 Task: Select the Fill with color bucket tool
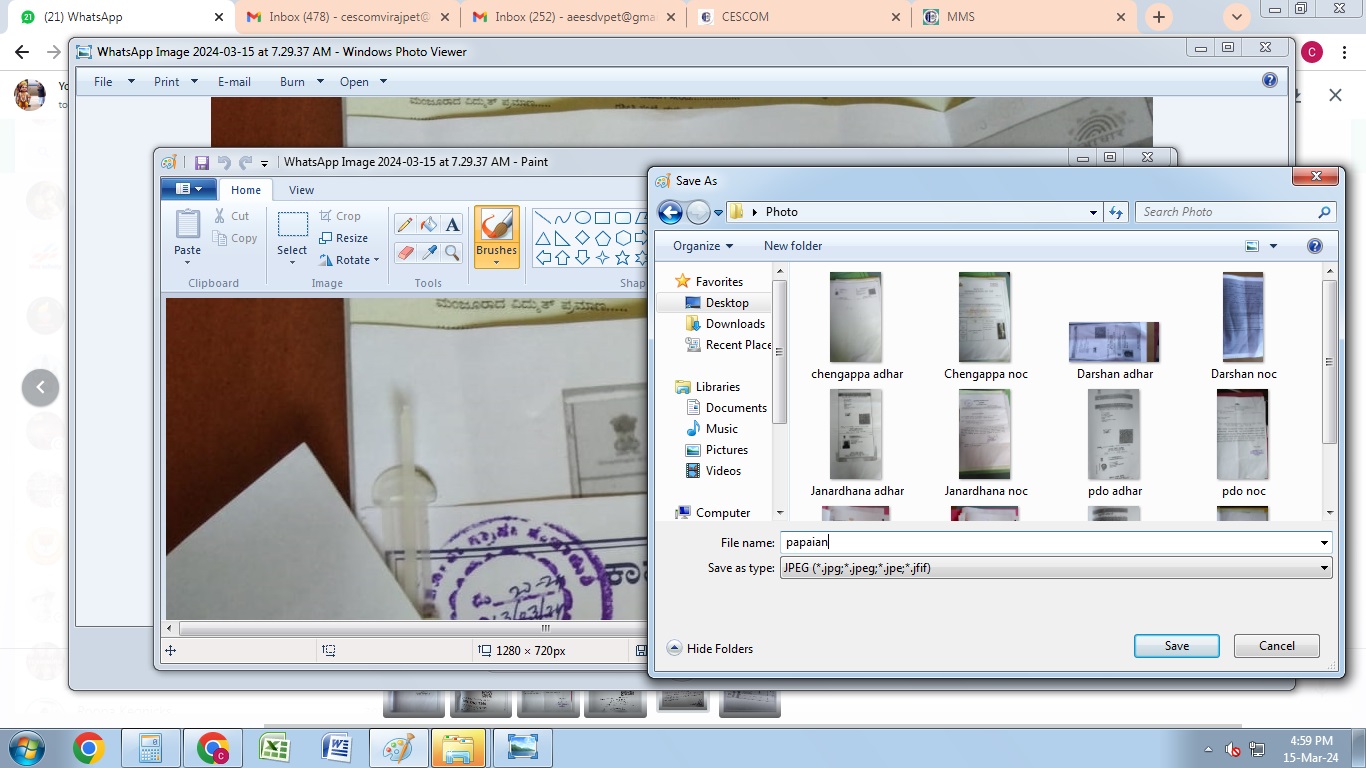pos(429,225)
